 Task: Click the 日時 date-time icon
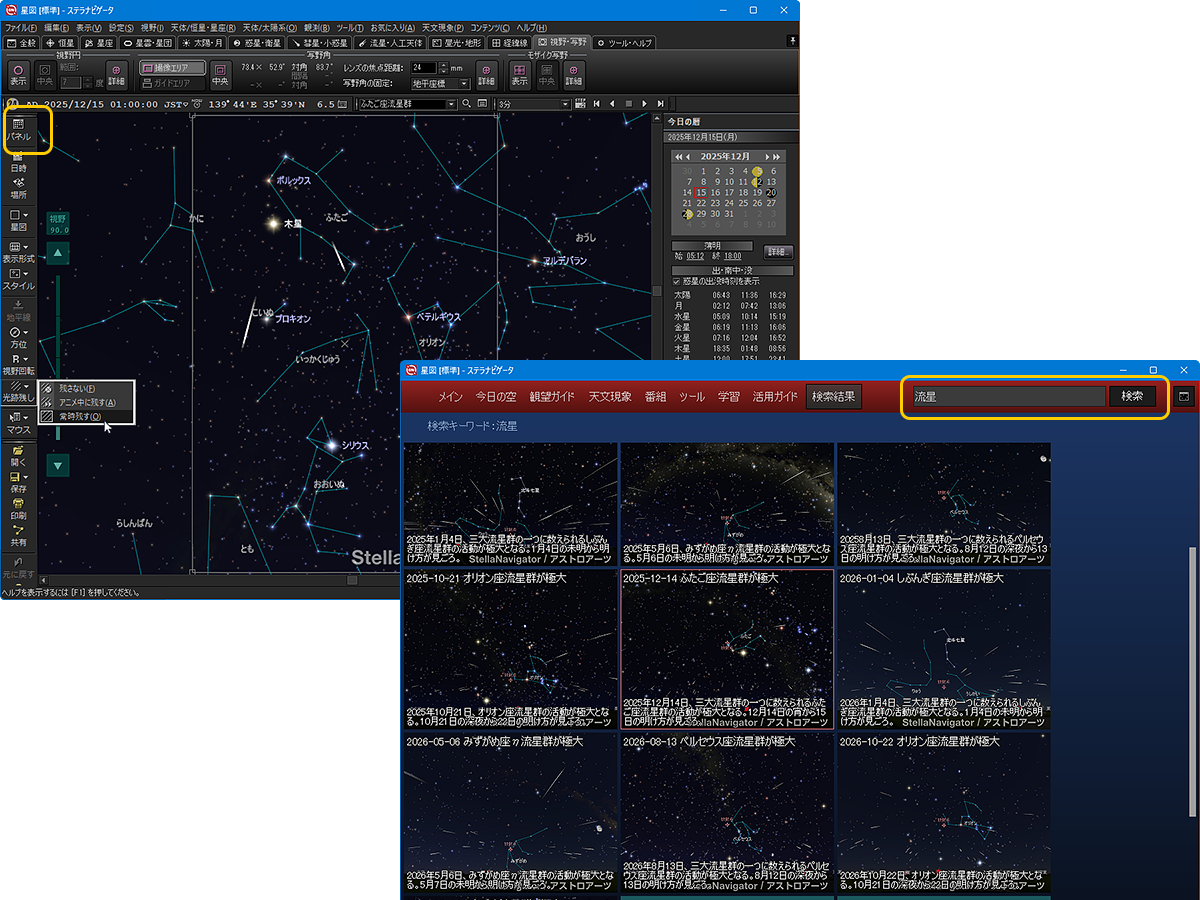[19, 162]
